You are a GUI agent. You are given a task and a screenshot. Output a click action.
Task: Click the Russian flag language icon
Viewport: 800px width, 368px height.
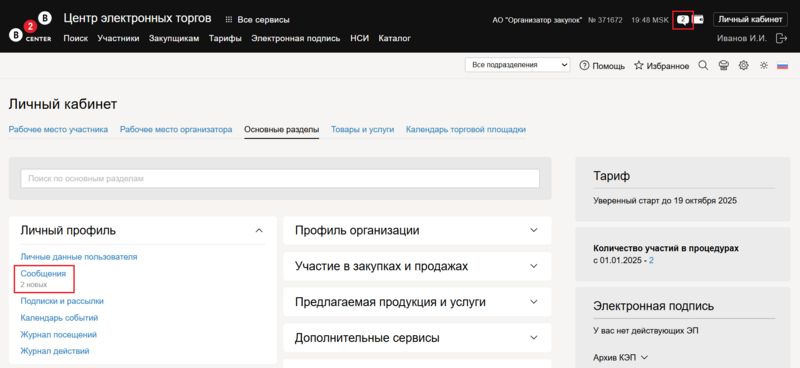click(782, 66)
